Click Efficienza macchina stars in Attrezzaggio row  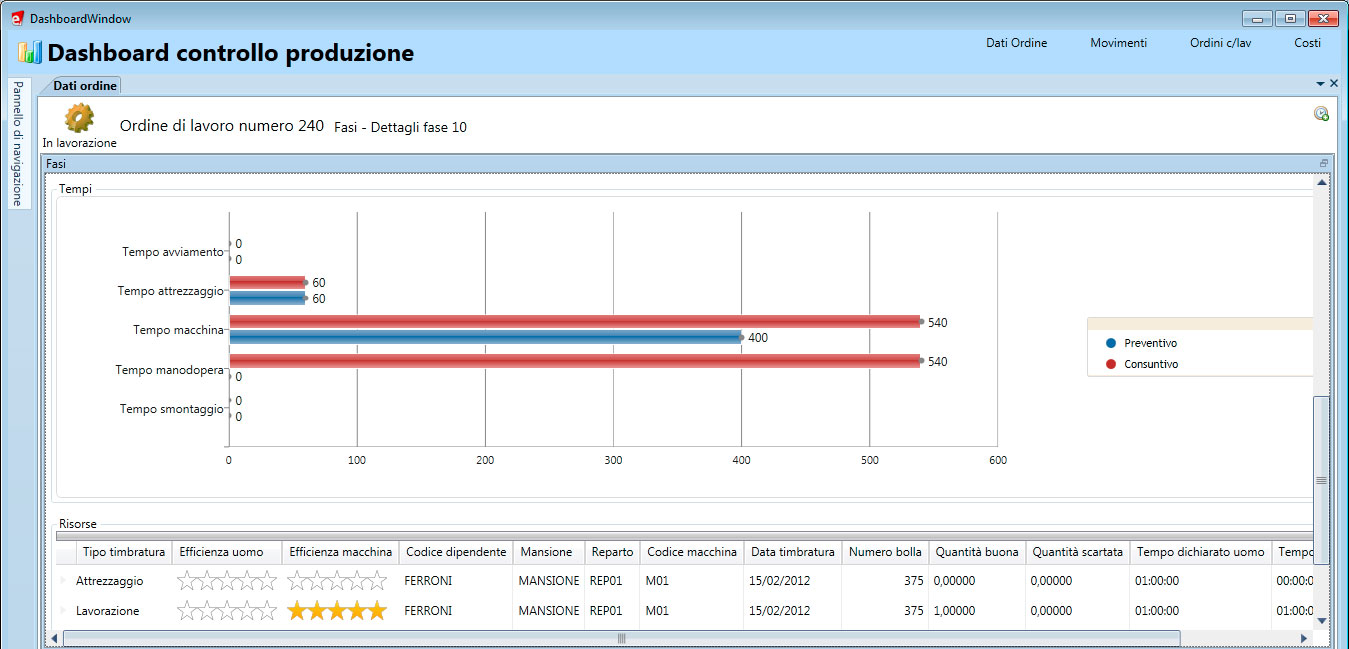click(337, 580)
